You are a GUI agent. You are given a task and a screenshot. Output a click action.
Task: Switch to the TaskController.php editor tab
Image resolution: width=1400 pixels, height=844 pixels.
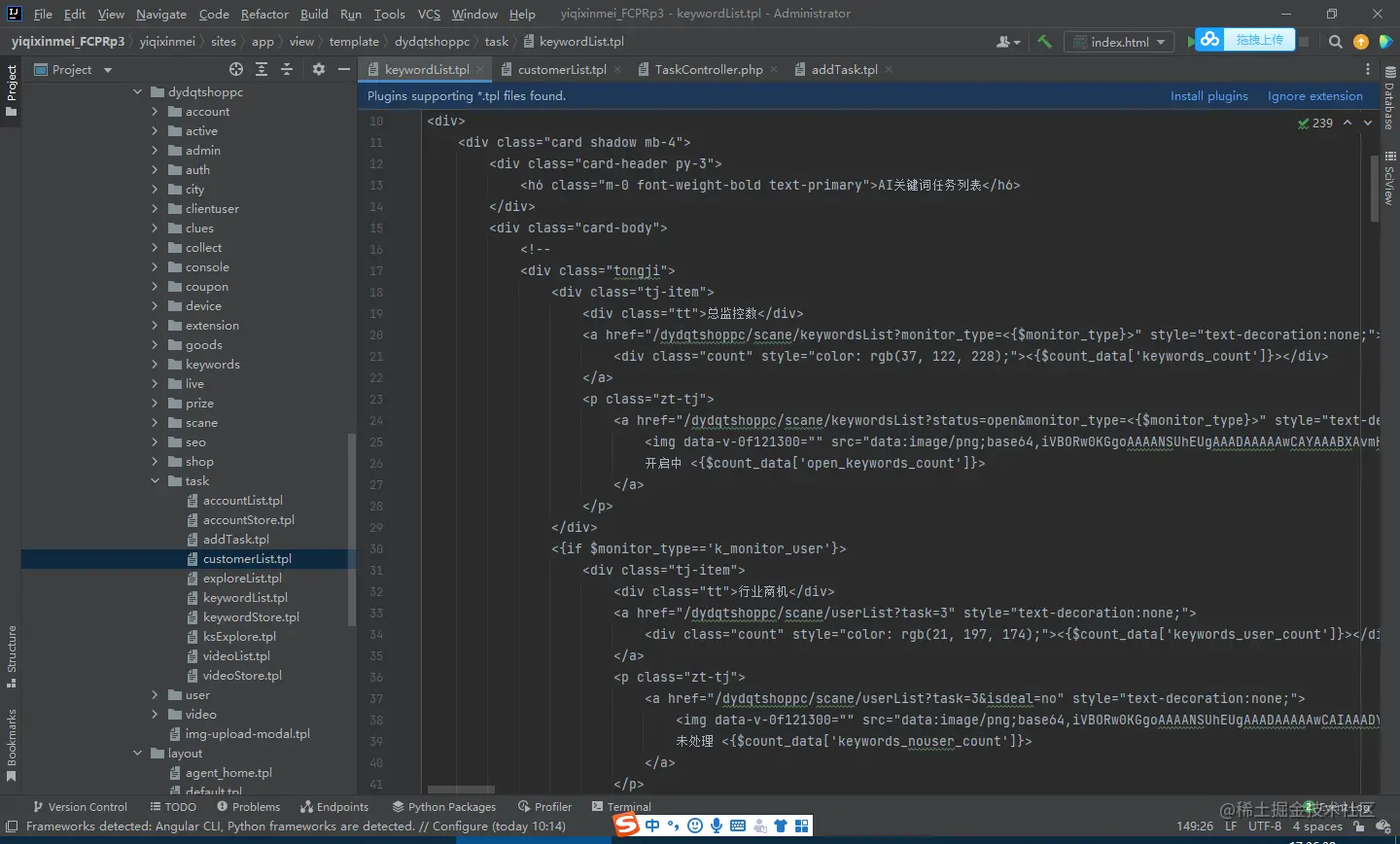pyautogui.click(x=708, y=69)
